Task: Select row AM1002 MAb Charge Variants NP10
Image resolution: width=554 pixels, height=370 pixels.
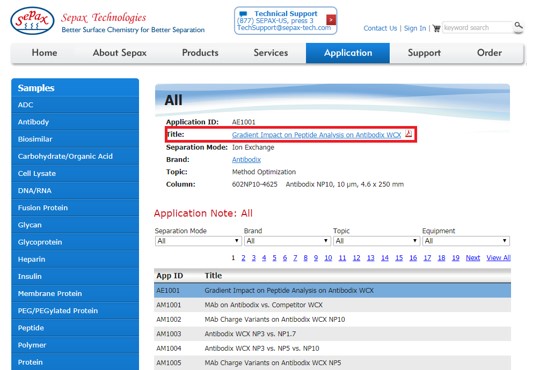Action: tap(332, 319)
